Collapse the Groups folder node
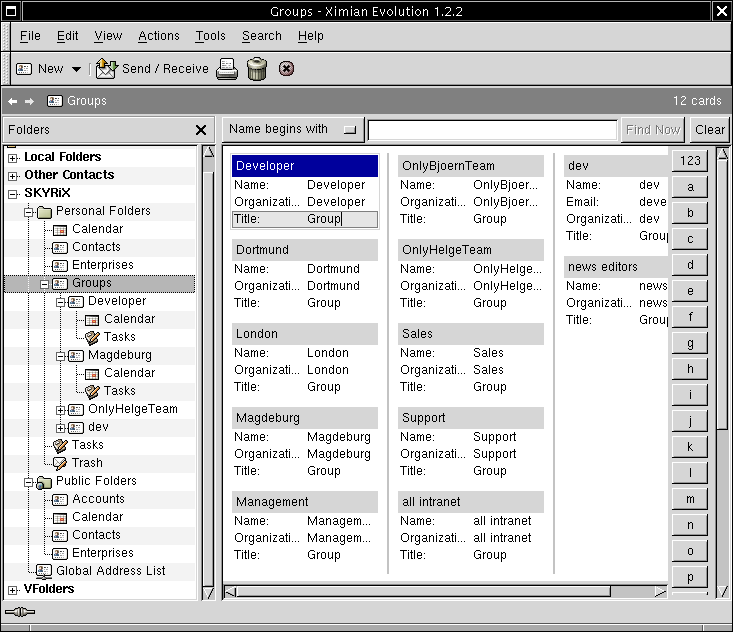The height and width of the screenshot is (632, 733). 44,284
